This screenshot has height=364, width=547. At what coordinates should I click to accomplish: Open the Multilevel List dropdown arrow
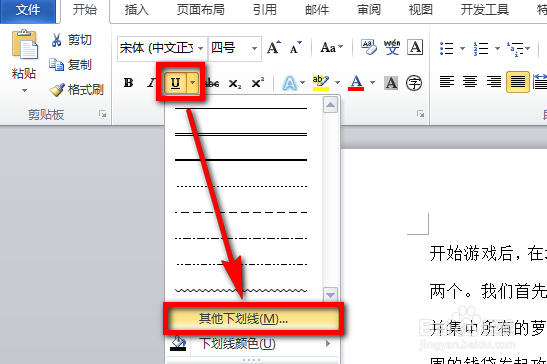pos(528,48)
